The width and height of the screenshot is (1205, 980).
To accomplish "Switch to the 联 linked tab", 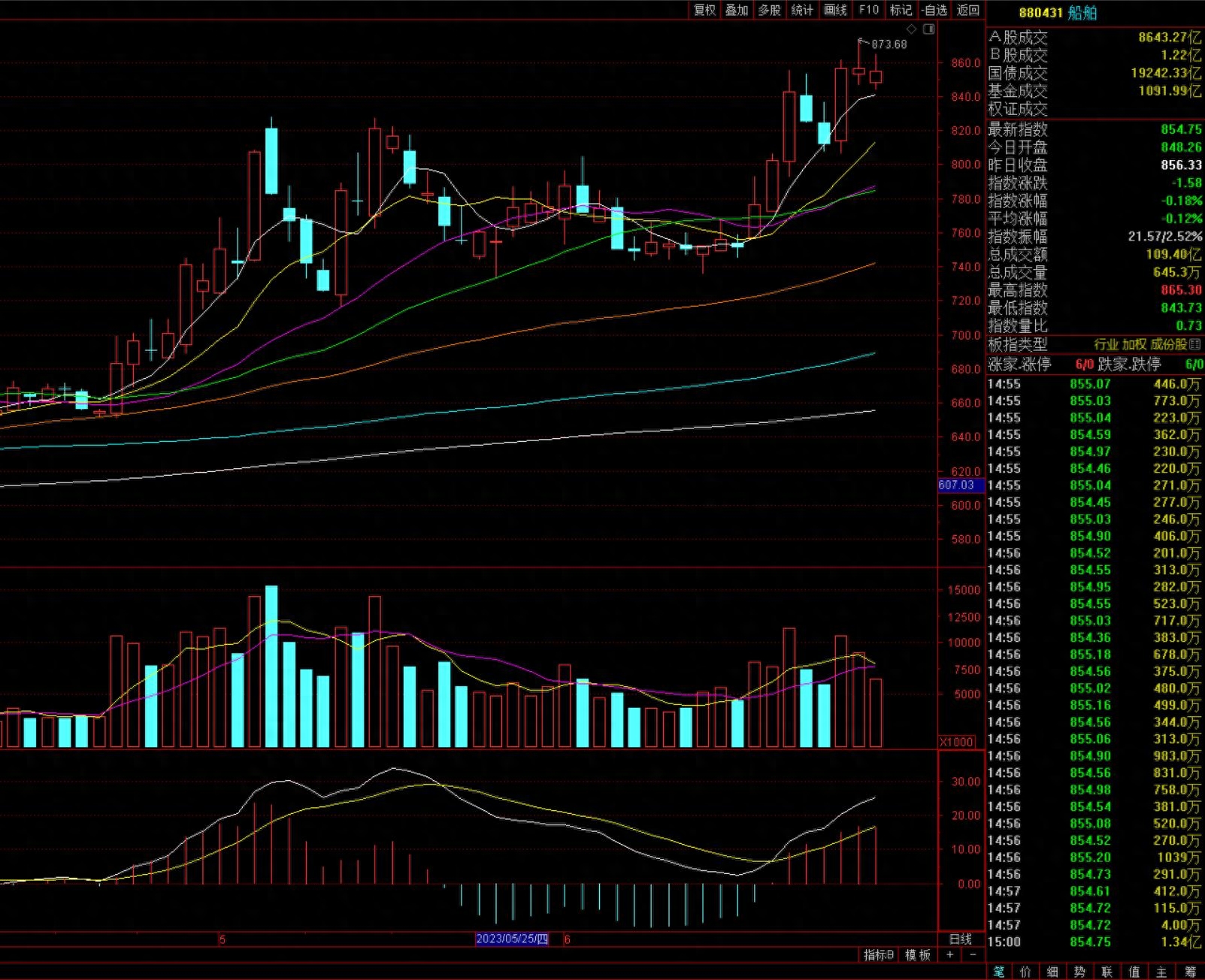I will 1107,972.
